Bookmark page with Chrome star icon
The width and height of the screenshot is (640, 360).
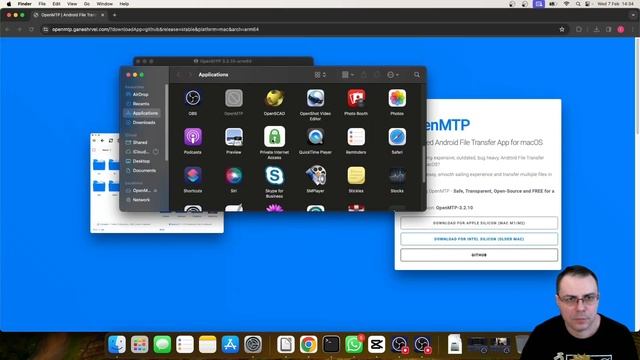click(562, 29)
